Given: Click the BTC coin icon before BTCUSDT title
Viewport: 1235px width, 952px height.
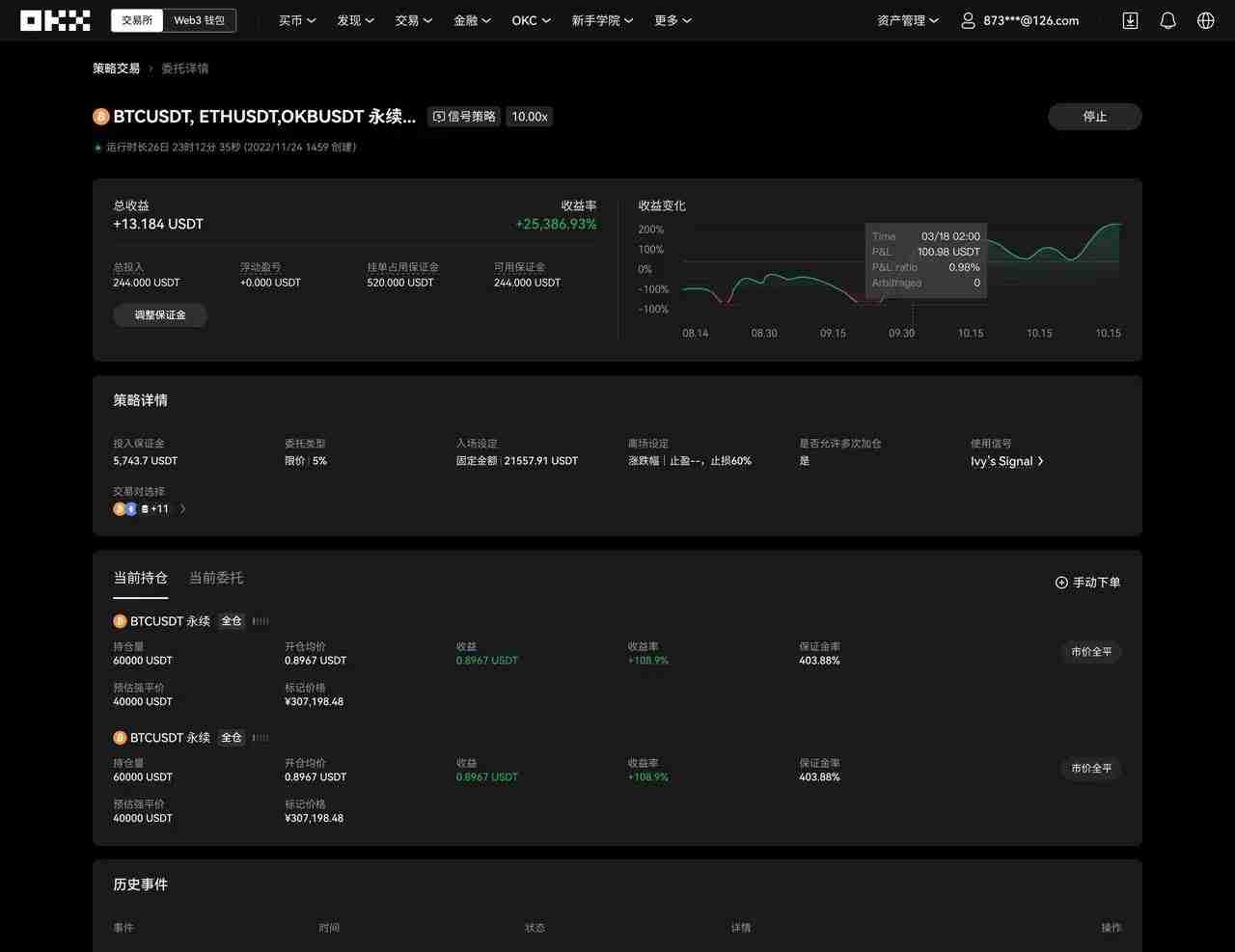Looking at the screenshot, I should (x=100, y=116).
